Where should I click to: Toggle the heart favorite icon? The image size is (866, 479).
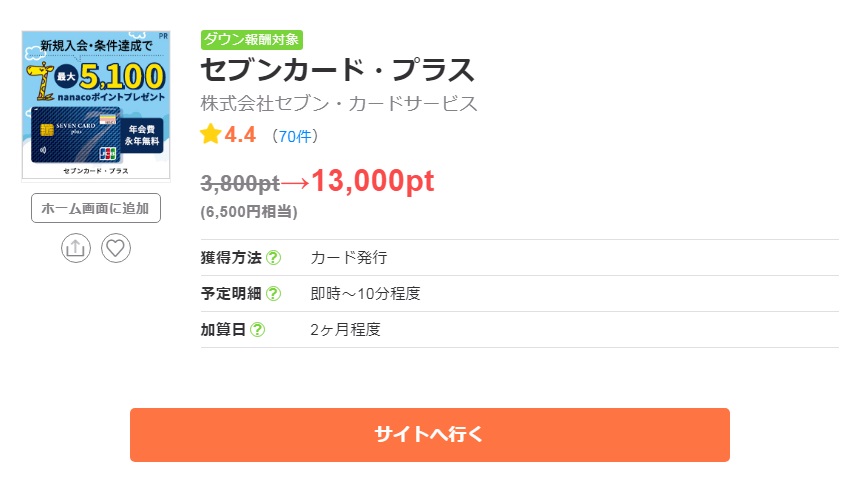tap(115, 248)
